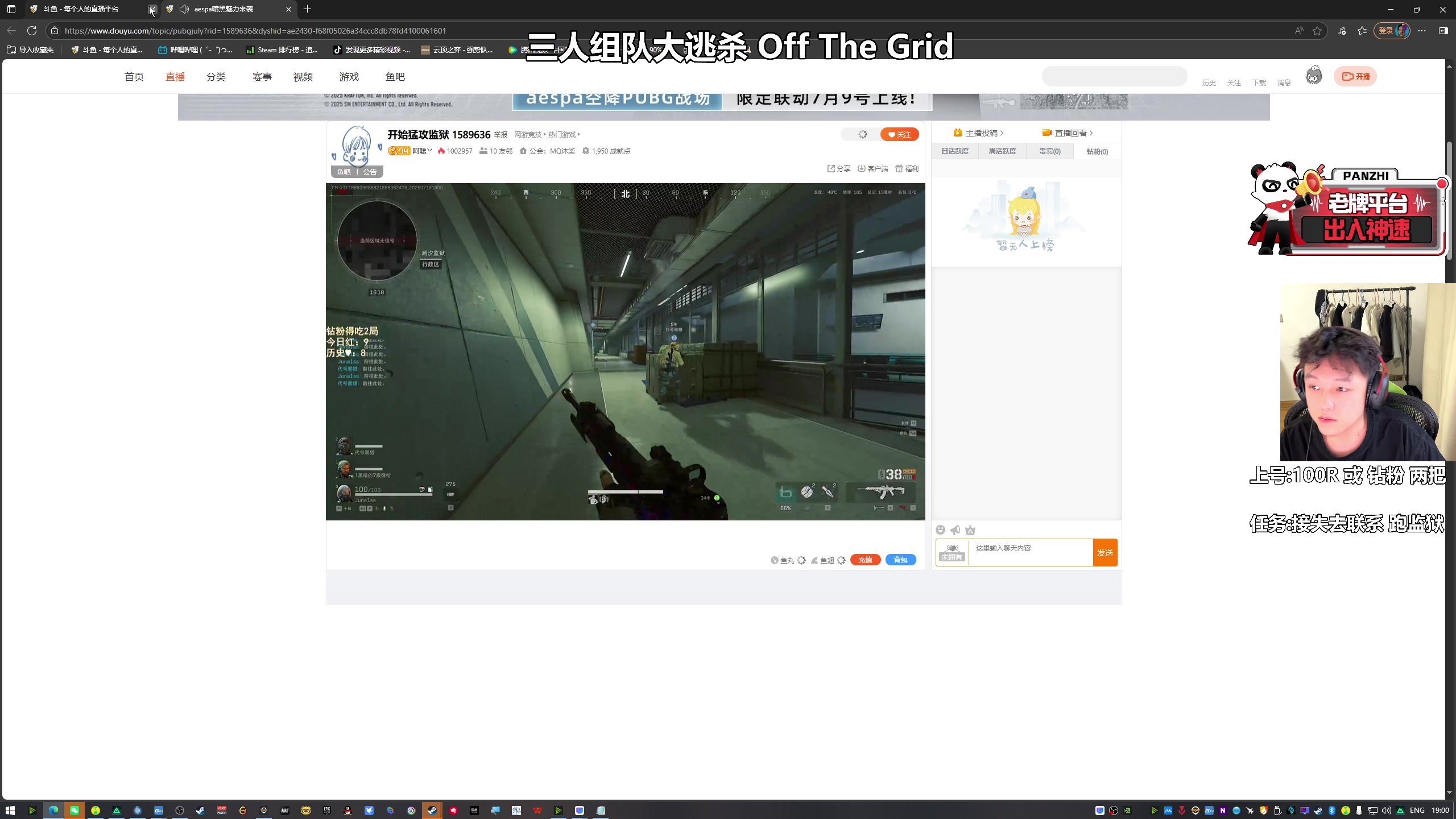Mute the aespa tab speaker icon
This screenshot has height=819, width=1456.
pos(184,9)
